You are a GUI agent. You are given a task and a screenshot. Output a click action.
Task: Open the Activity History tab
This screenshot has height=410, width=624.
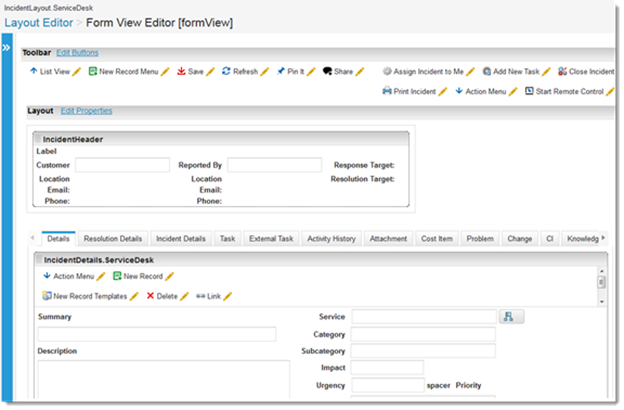pos(331,239)
